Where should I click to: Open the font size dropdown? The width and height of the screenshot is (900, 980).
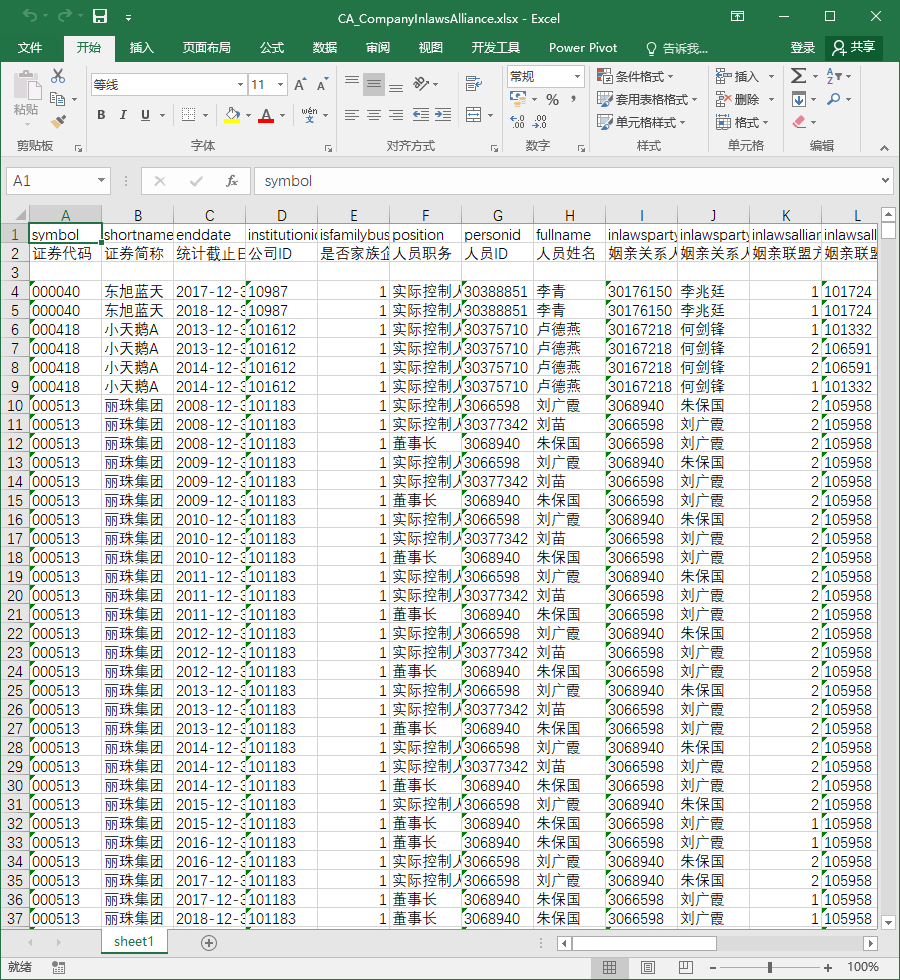click(x=281, y=84)
